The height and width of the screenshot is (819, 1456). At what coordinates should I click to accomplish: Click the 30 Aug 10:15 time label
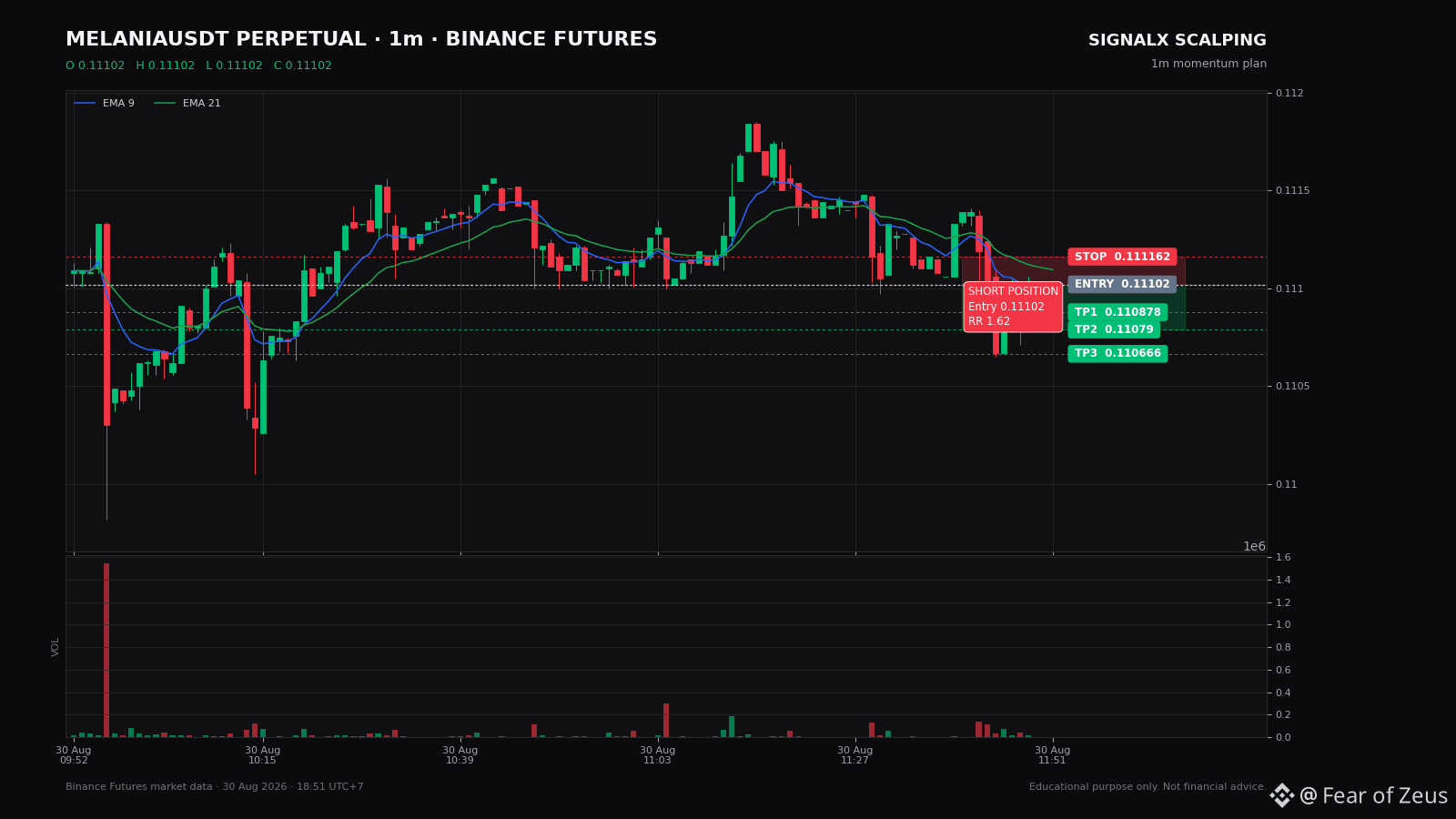coord(262,755)
